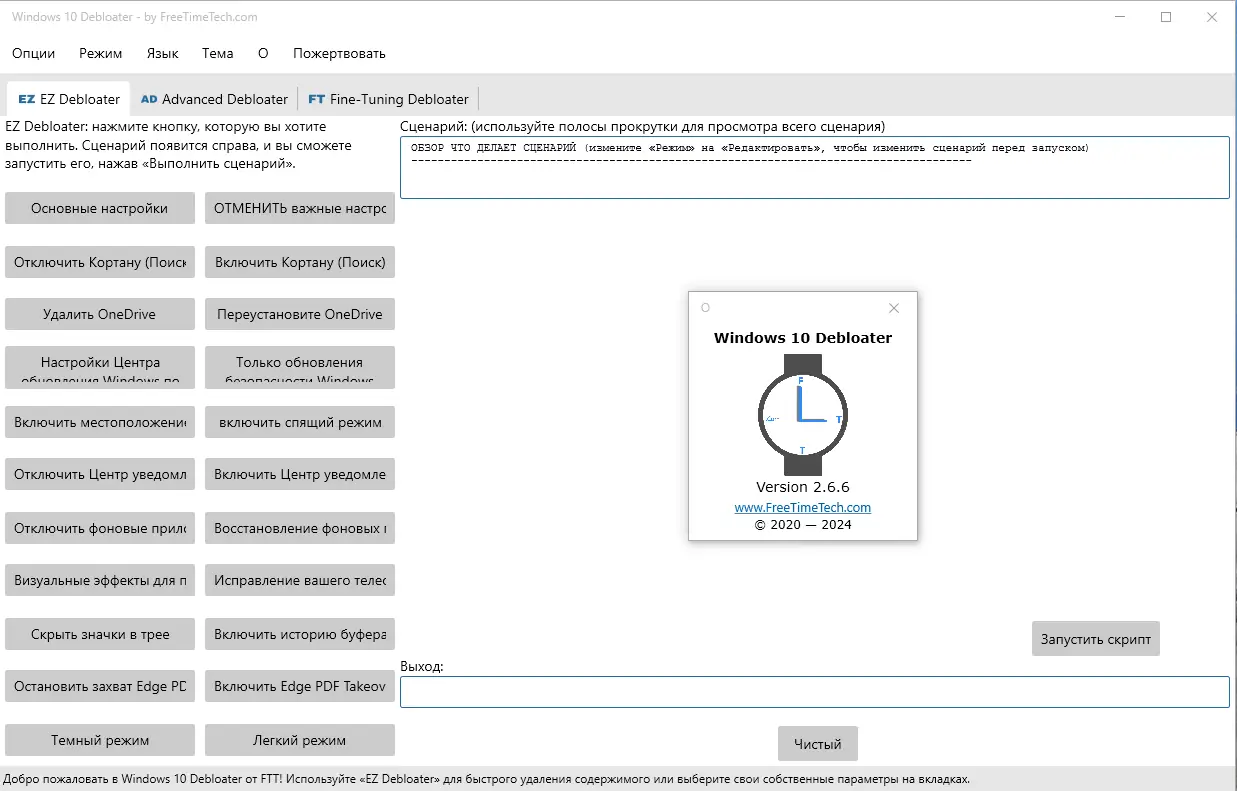1237x791 pixels.
Task: Click the FT icon on Fine-Tuning tab
Action: (x=316, y=99)
